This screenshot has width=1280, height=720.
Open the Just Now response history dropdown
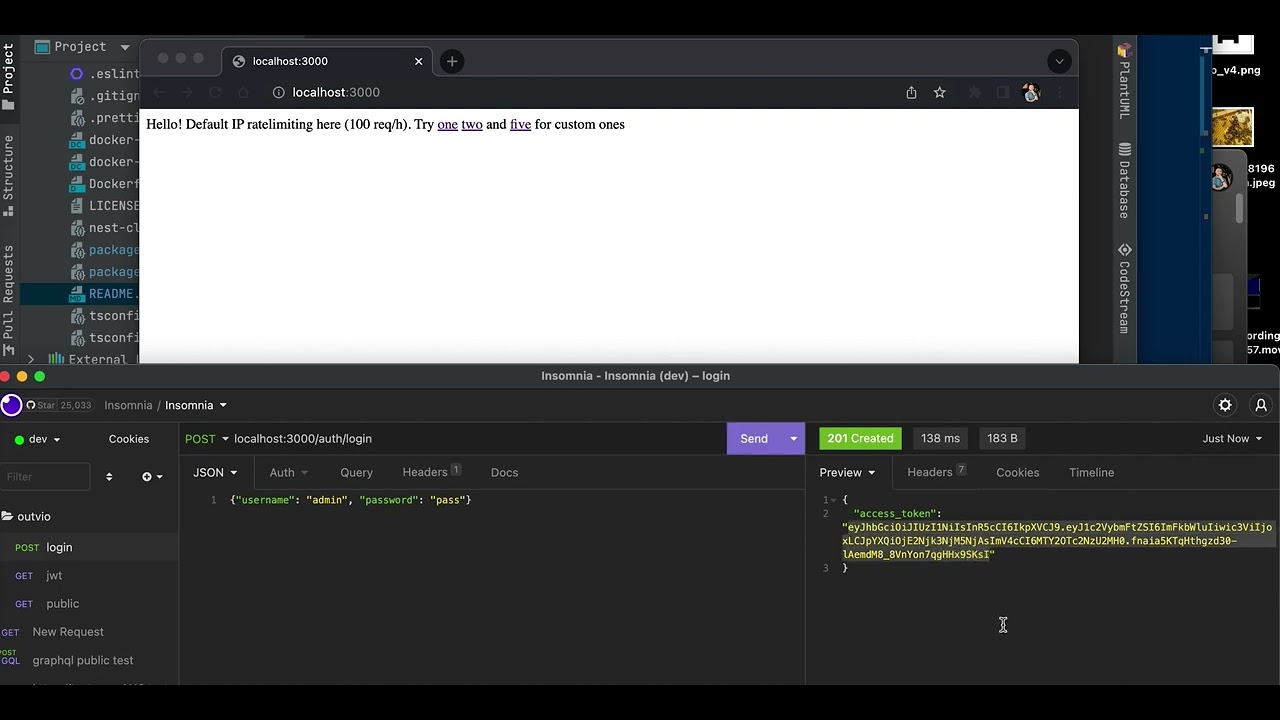1232,439
